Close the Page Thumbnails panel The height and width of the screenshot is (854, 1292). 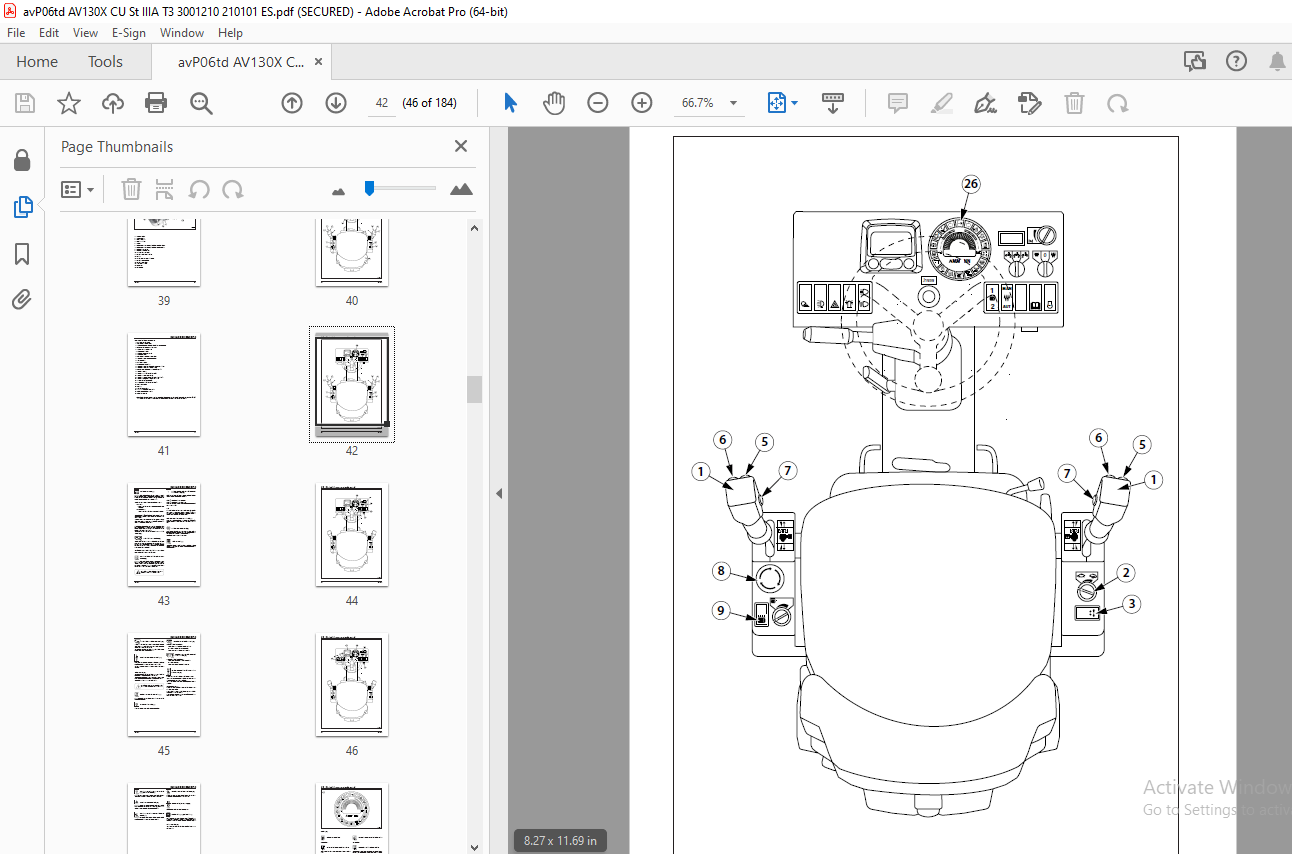click(461, 146)
